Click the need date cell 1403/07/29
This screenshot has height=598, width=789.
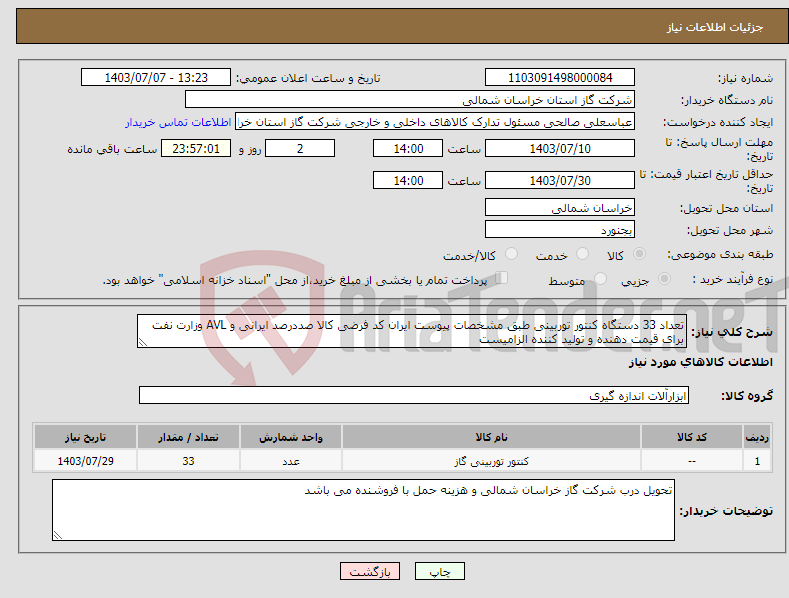pyautogui.click(x=86, y=461)
